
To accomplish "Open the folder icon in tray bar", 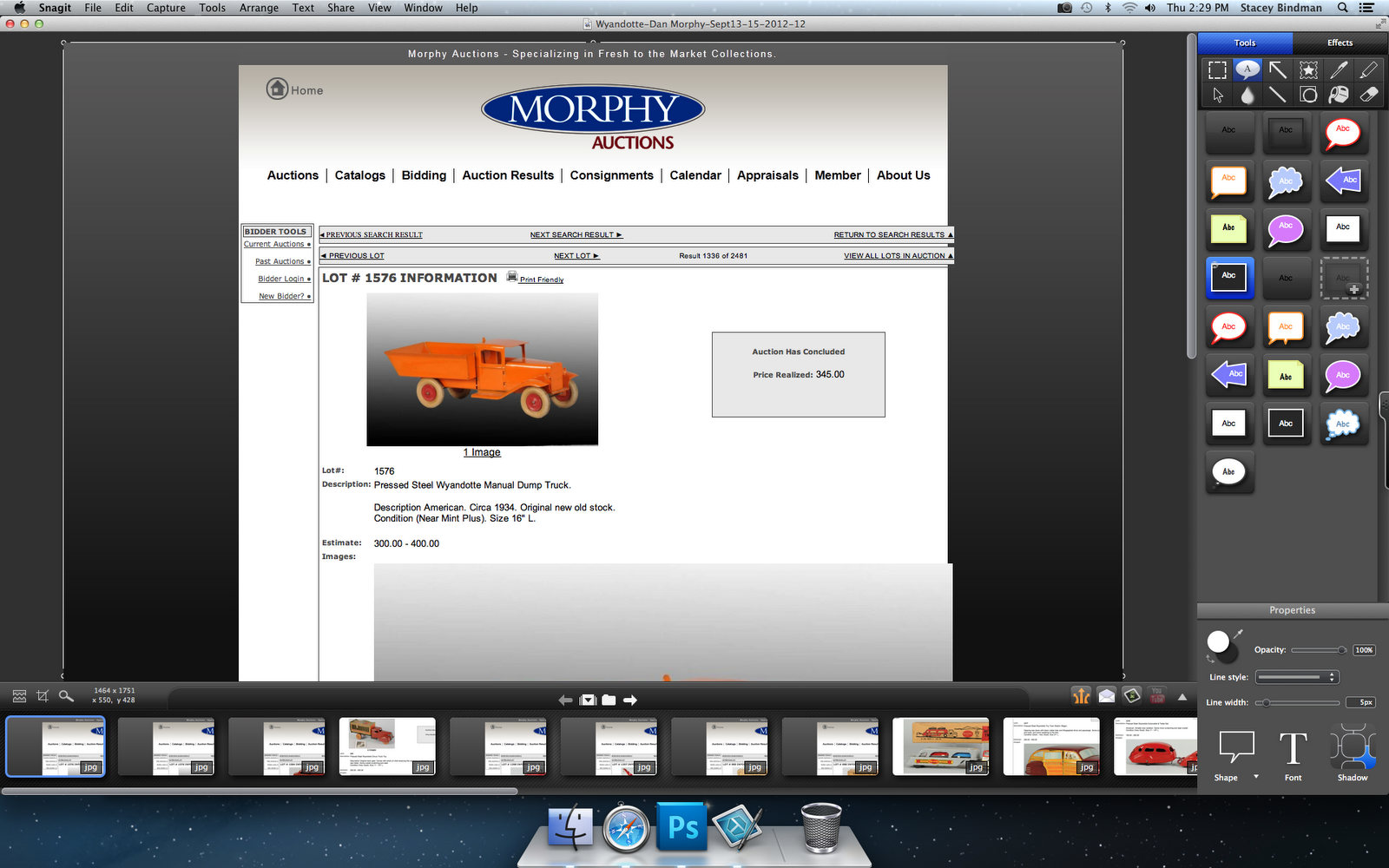I will (609, 700).
